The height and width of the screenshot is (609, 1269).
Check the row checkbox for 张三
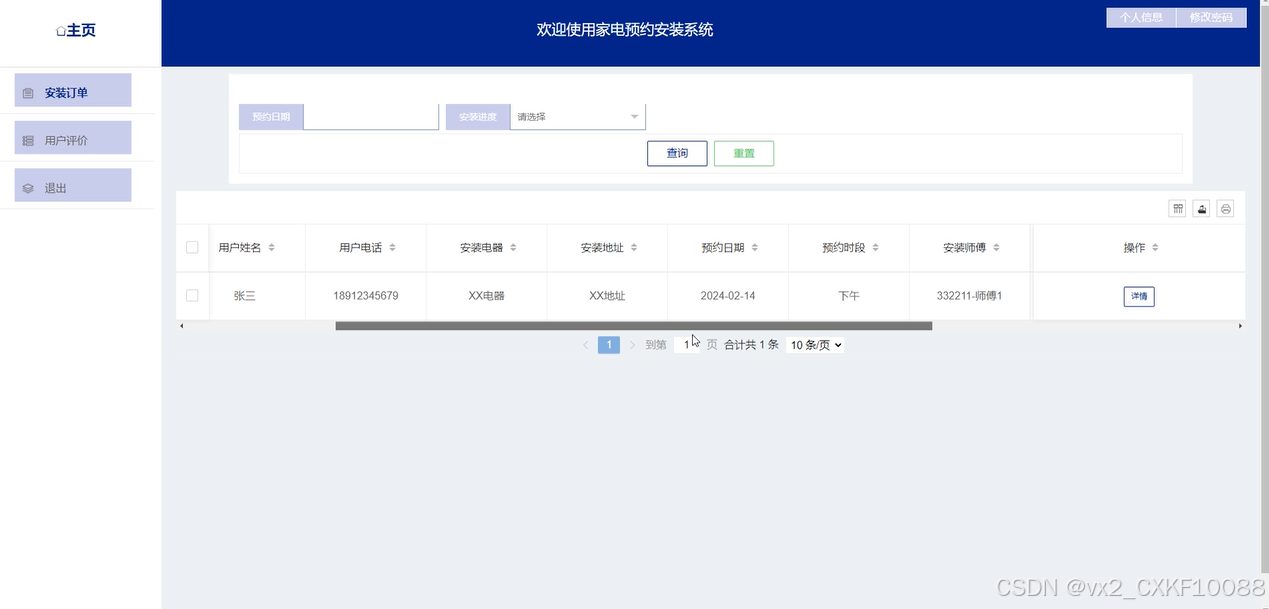(x=192, y=296)
